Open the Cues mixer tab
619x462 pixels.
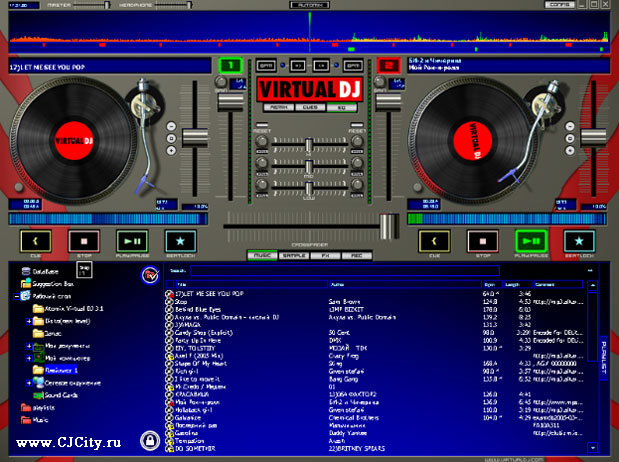click(310, 107)
